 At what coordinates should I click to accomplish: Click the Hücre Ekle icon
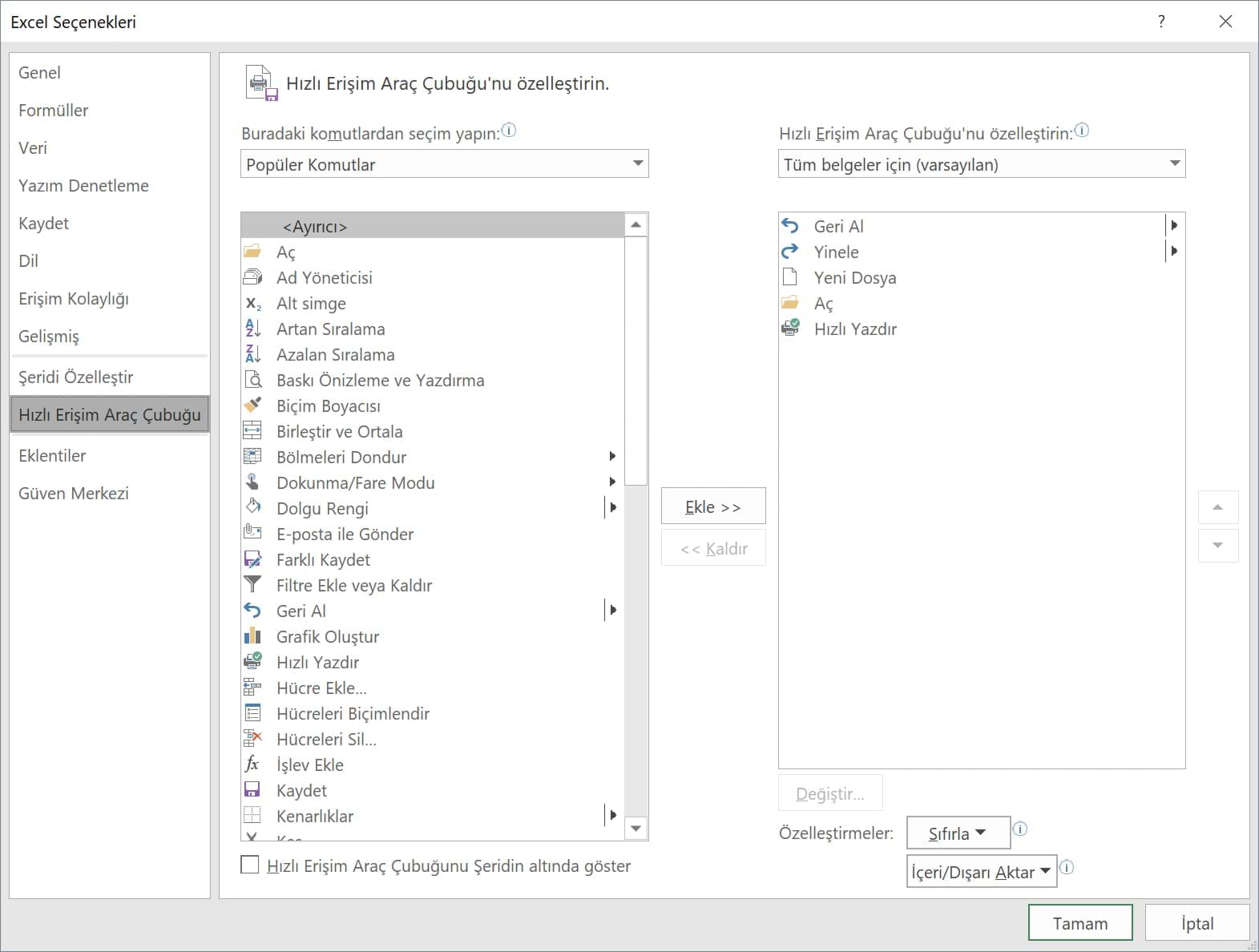coord(252,688)
